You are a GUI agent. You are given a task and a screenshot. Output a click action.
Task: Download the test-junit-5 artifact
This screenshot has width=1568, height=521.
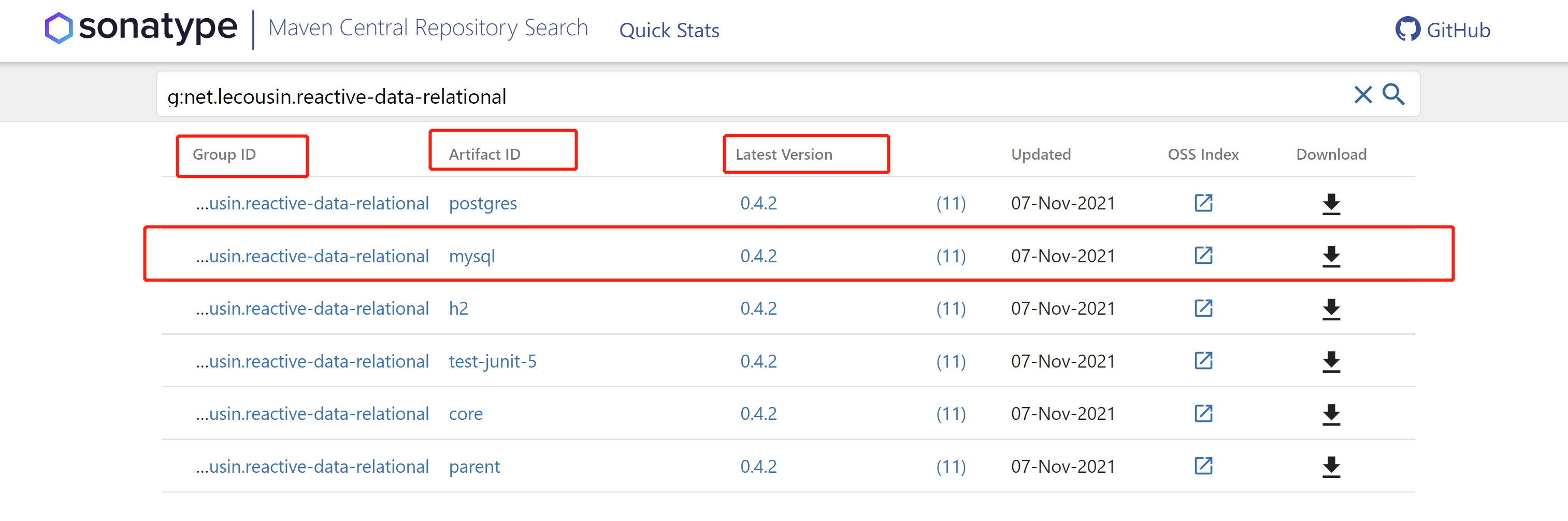pyautogui.click(x=1331, y=362)
